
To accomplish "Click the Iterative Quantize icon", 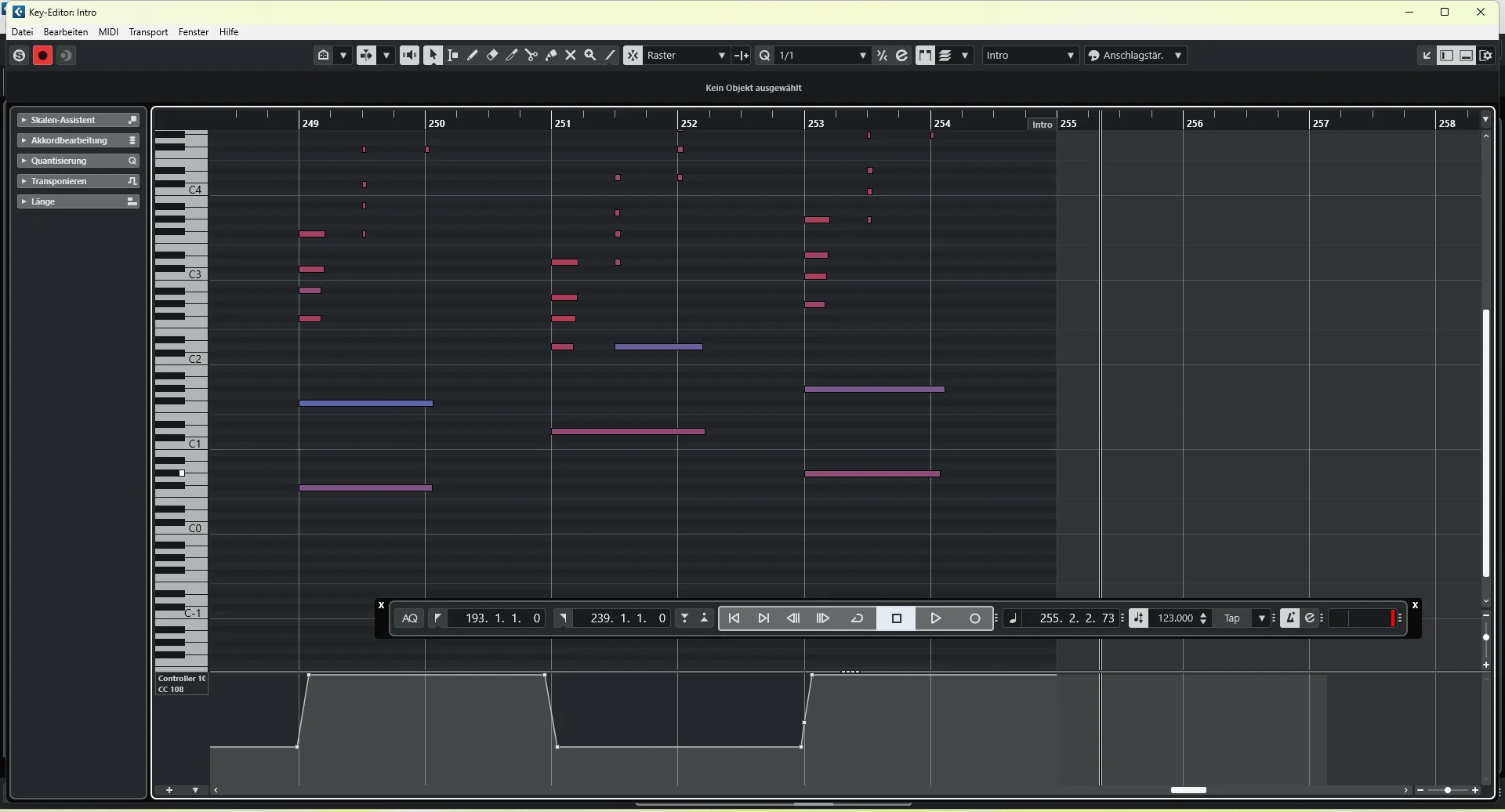I will click(883, 56).
